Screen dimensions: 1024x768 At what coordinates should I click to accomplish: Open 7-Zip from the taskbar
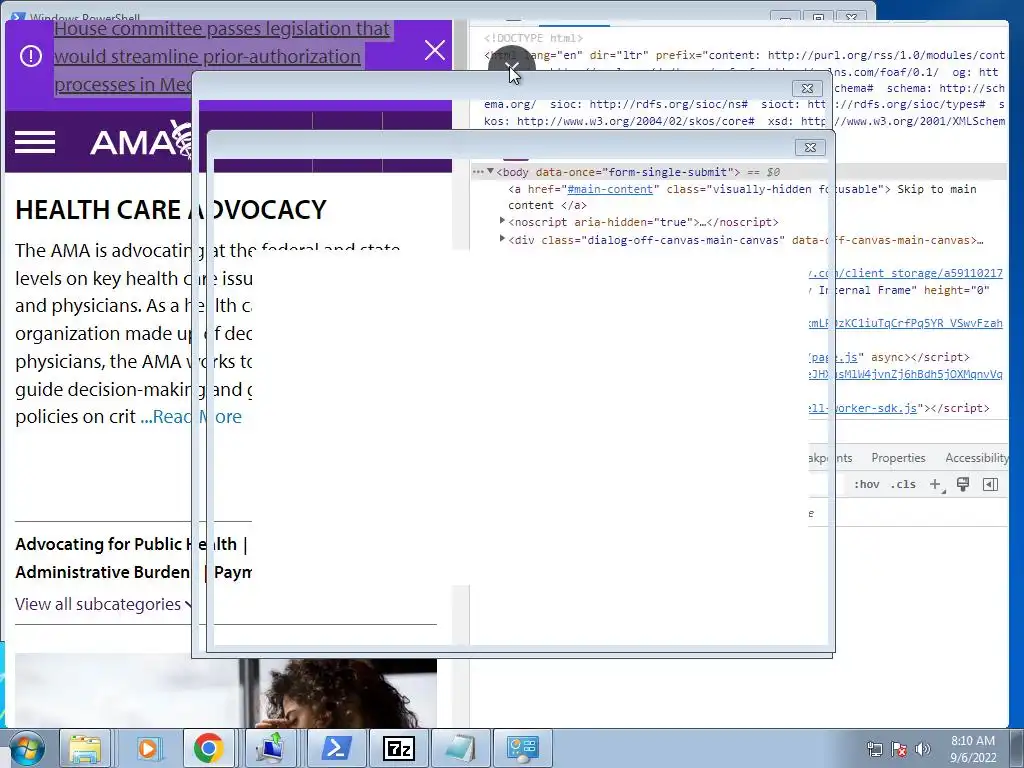398,748
